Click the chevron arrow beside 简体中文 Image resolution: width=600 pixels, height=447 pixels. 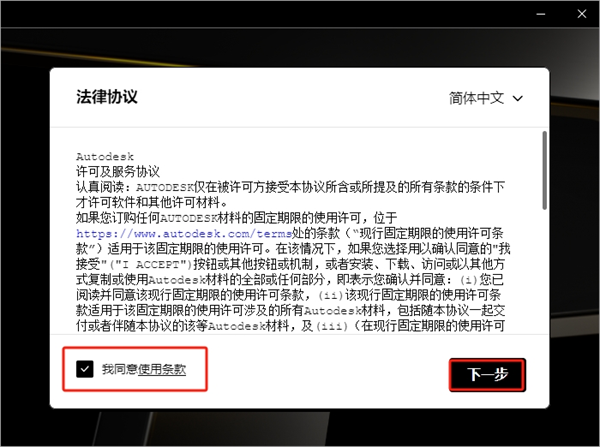click(517, 98)
